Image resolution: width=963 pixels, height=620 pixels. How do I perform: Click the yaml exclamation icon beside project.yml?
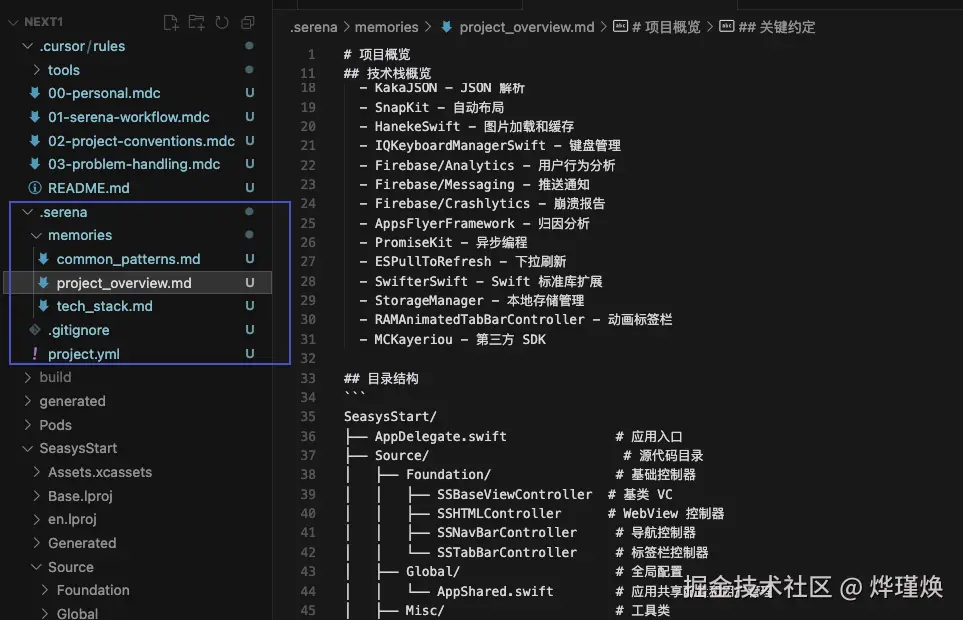pyautogui.click(x=35, y=354)
